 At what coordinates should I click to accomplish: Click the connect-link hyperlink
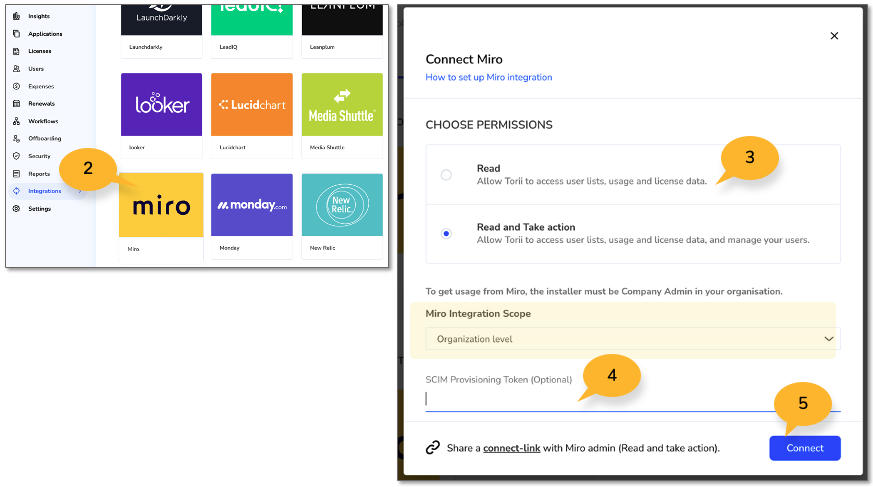point(512,448)
